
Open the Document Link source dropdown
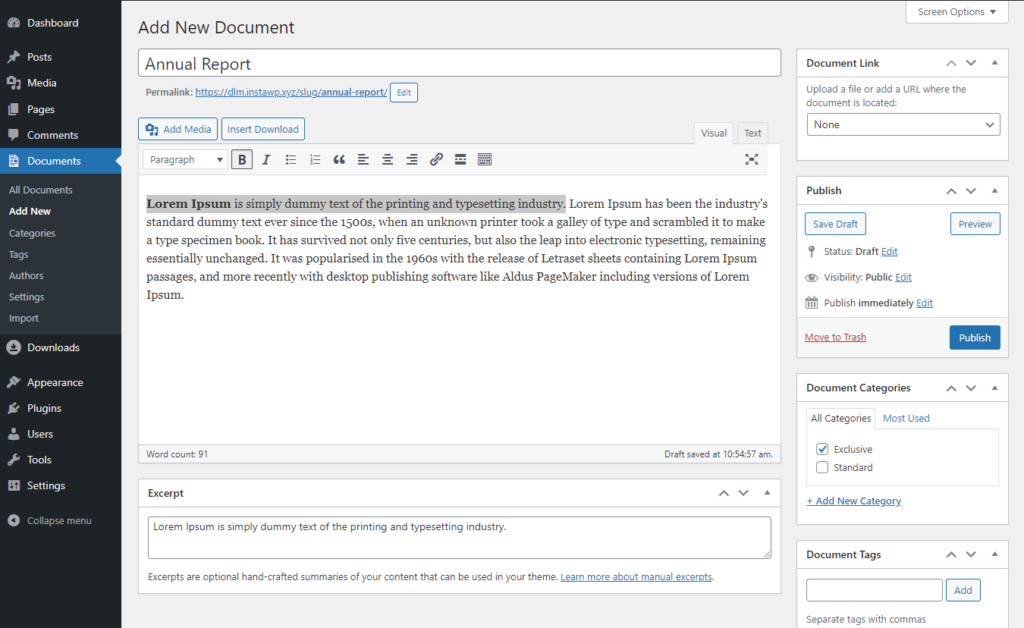[x=903, y=125]
